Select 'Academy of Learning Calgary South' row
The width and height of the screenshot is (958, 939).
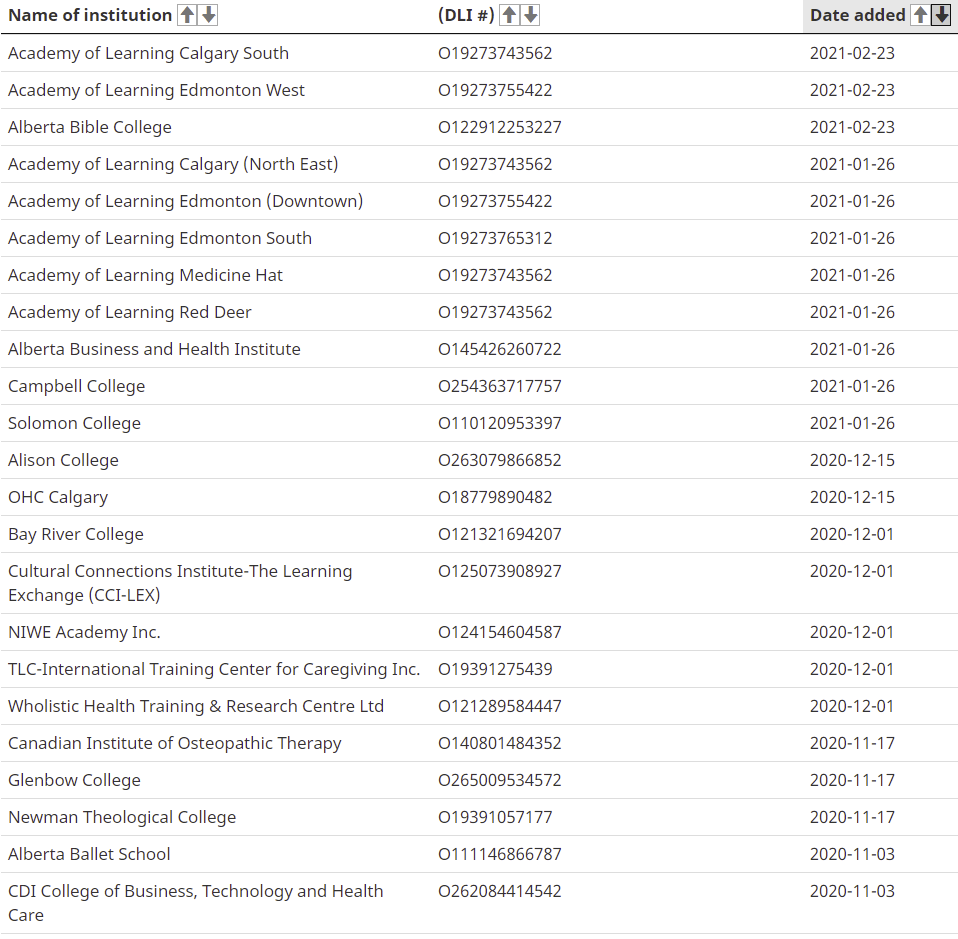479,53
